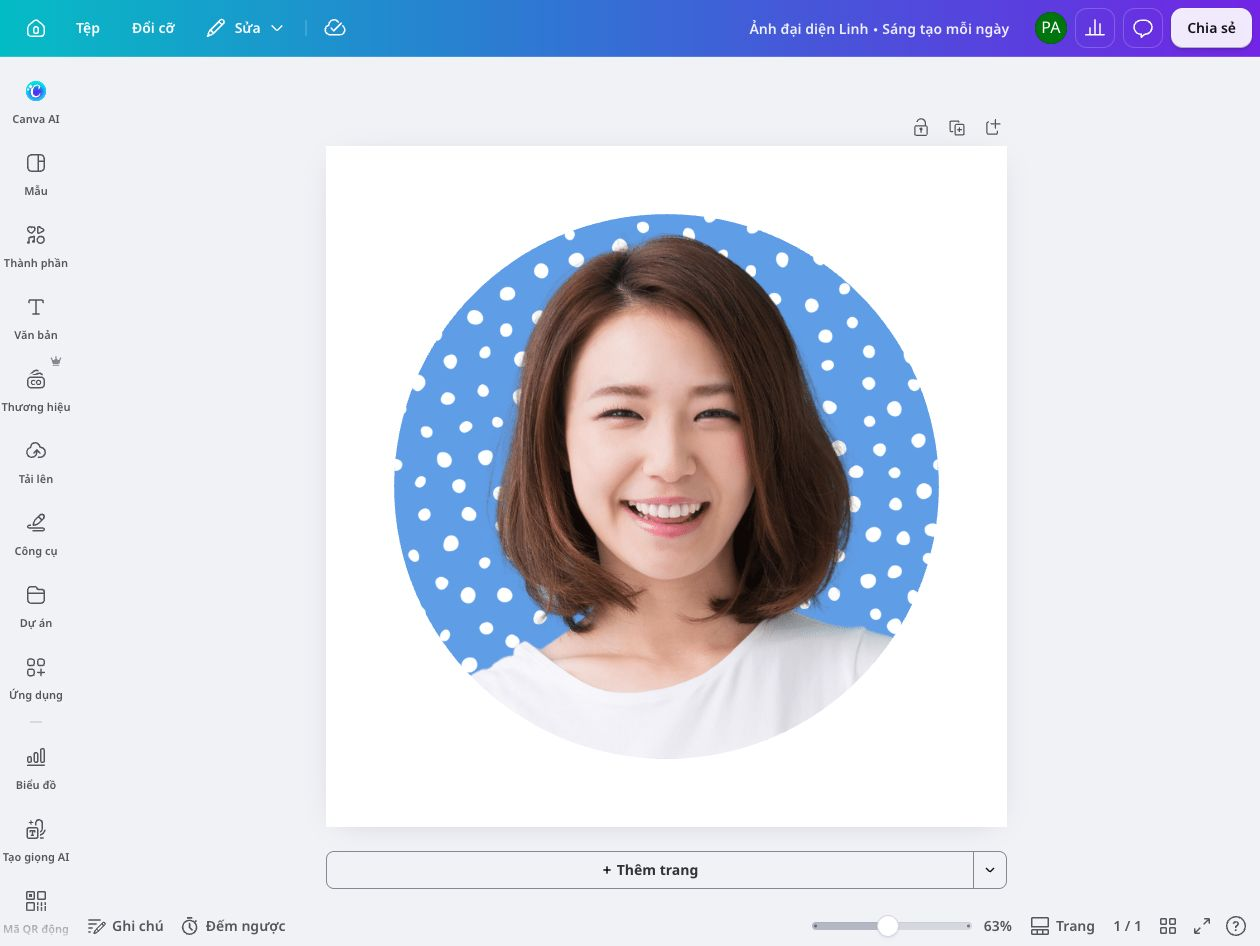The width and height of the screenshot is (1260, 946).
Task: Open the Tải lên uploads panel
Action: 36,462
